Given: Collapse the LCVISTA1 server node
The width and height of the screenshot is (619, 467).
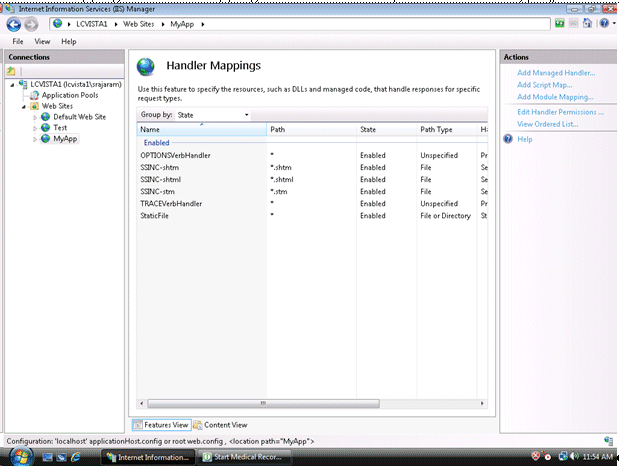Looking at the screenshot, I should [12, 84].
